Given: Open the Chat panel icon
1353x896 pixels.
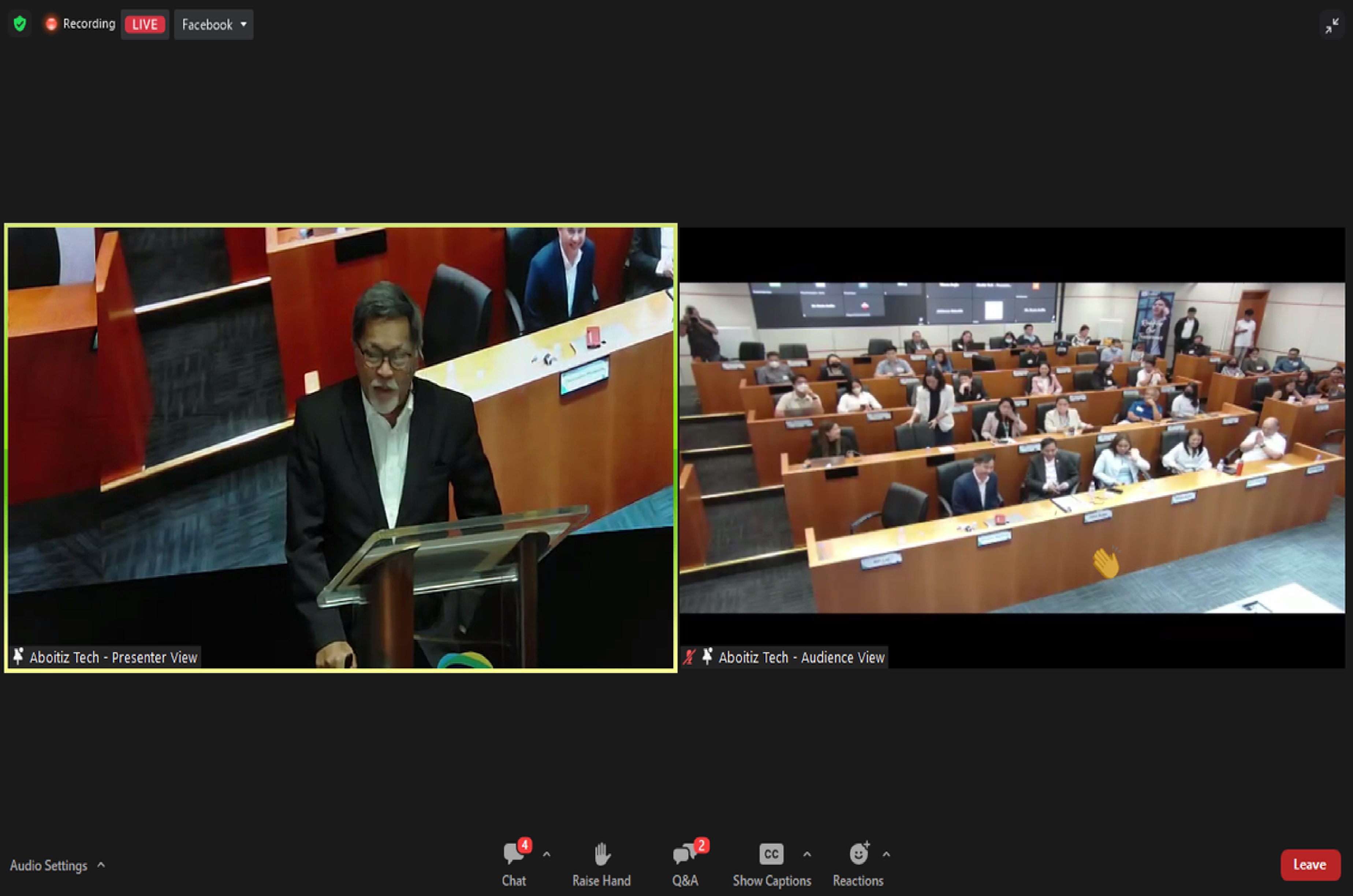Looking at the screenshot, I should (x=513, y=854).
